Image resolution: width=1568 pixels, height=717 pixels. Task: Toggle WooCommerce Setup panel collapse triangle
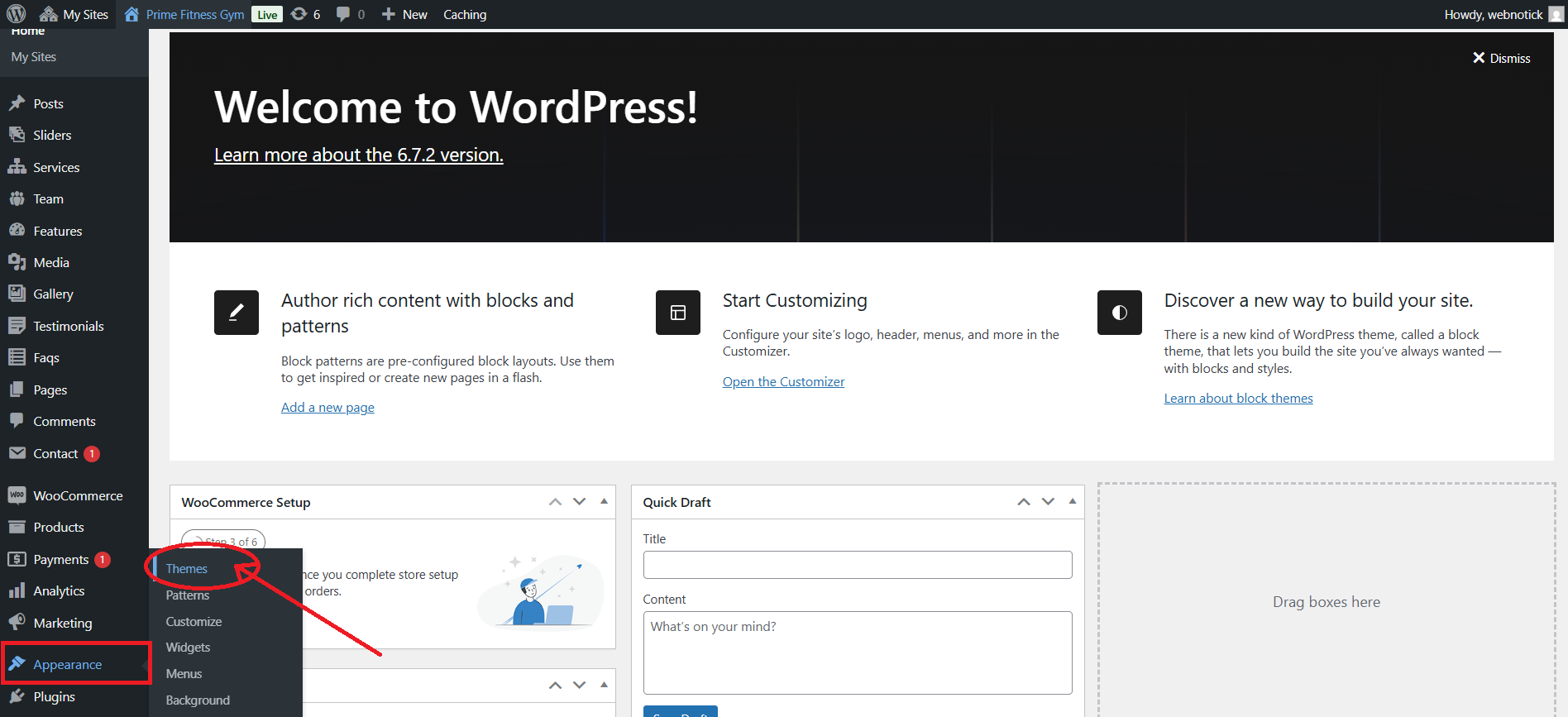point(604,501)
